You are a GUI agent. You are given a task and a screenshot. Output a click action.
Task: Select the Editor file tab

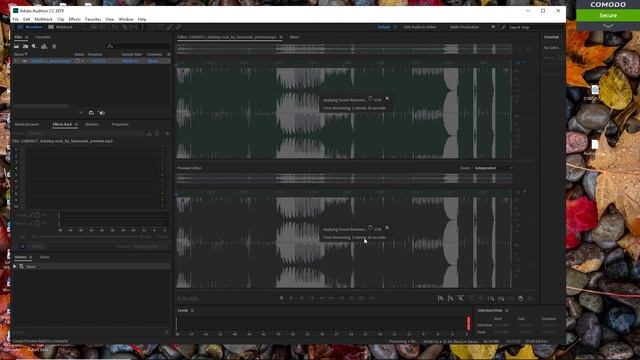[227, 37]
